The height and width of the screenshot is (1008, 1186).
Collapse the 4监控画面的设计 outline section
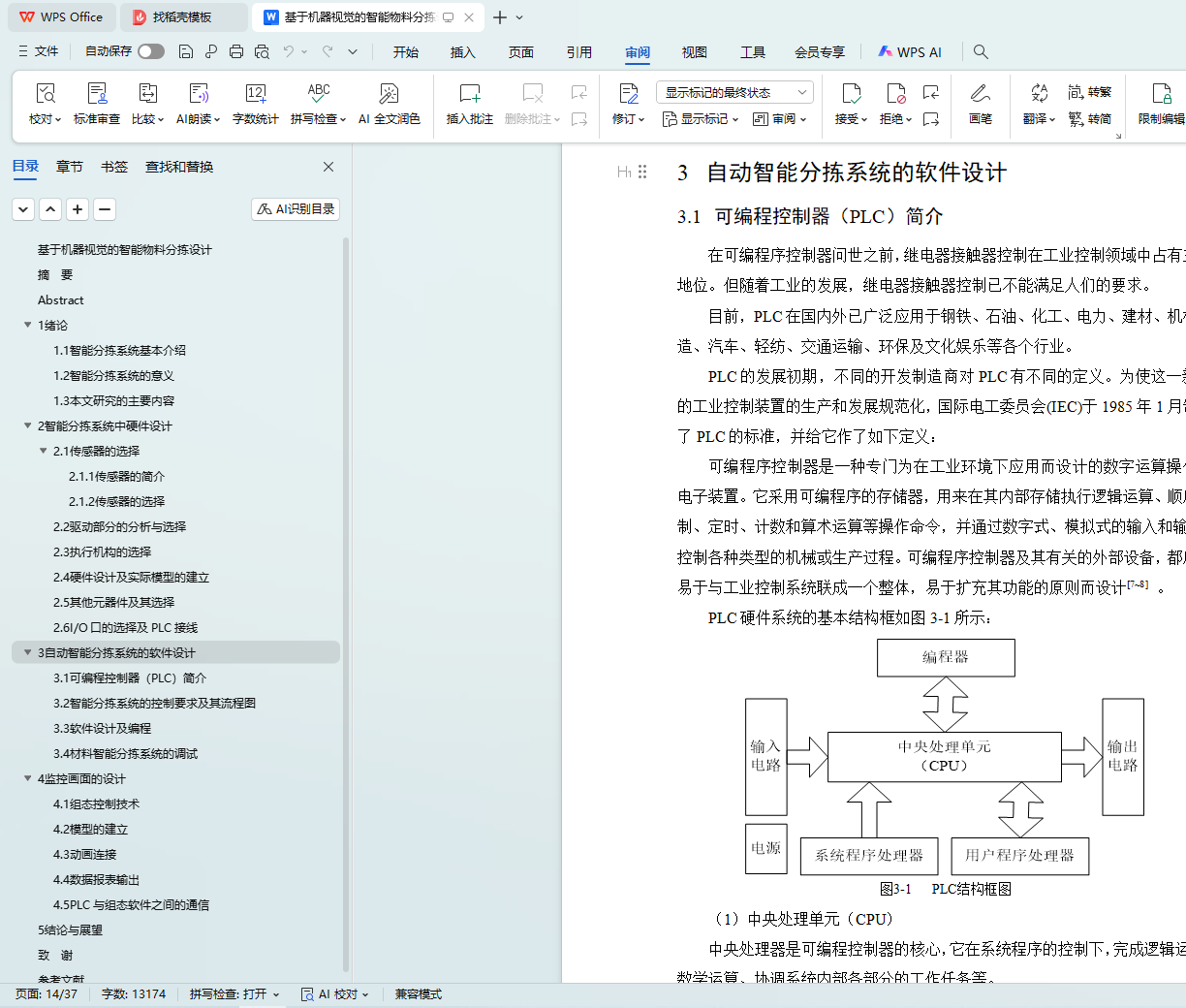point(28,778)
